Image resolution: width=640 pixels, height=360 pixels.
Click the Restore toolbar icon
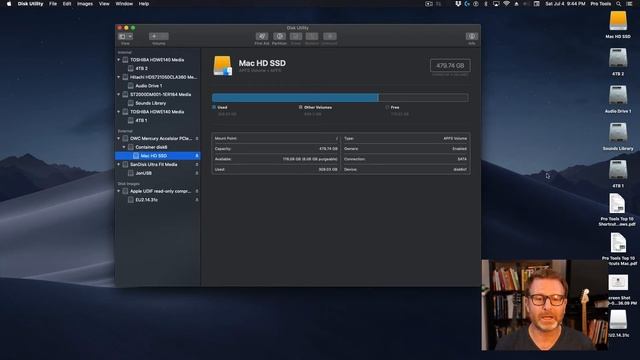point(312,36)
